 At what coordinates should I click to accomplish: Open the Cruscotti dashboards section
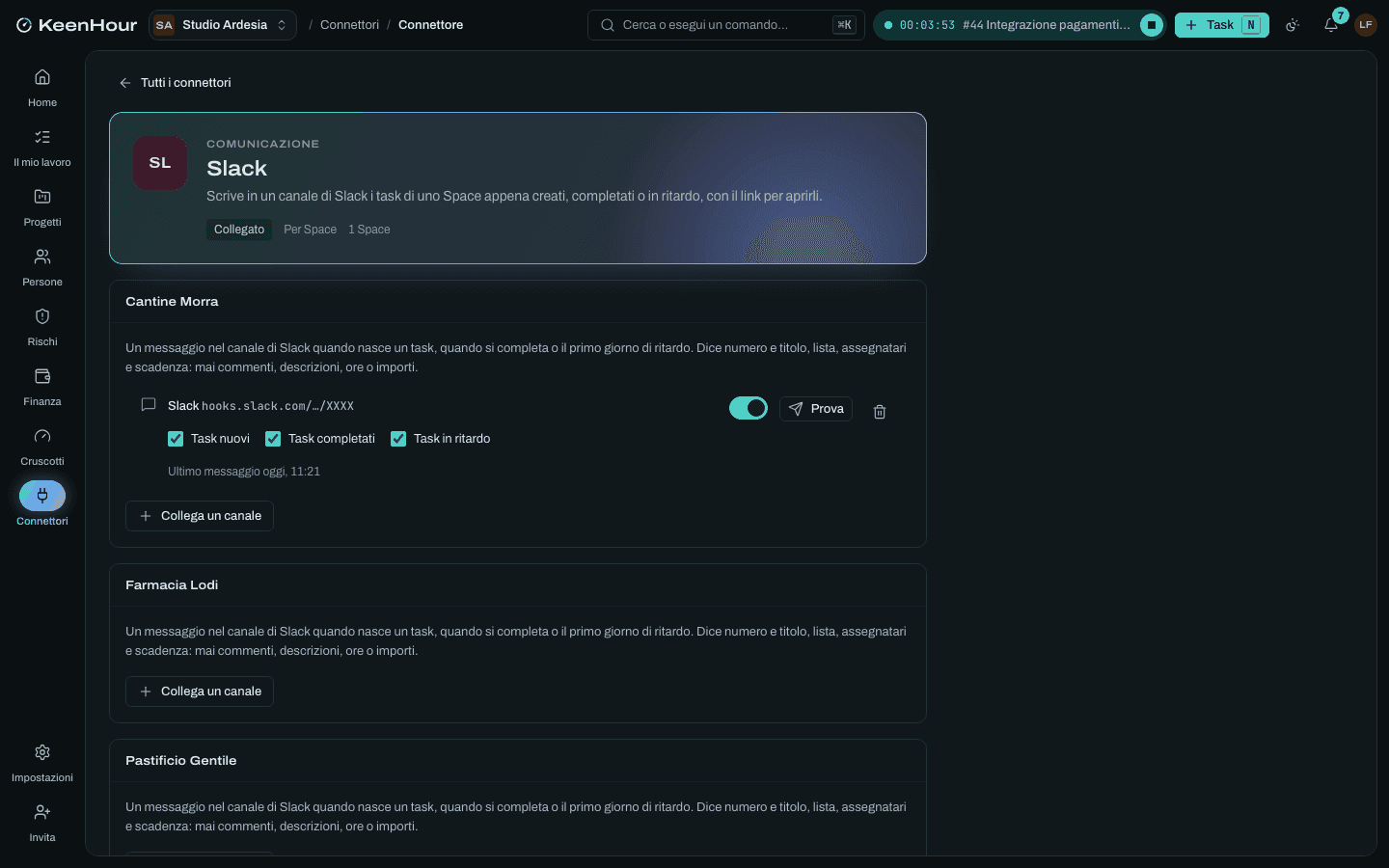(42, 447)
